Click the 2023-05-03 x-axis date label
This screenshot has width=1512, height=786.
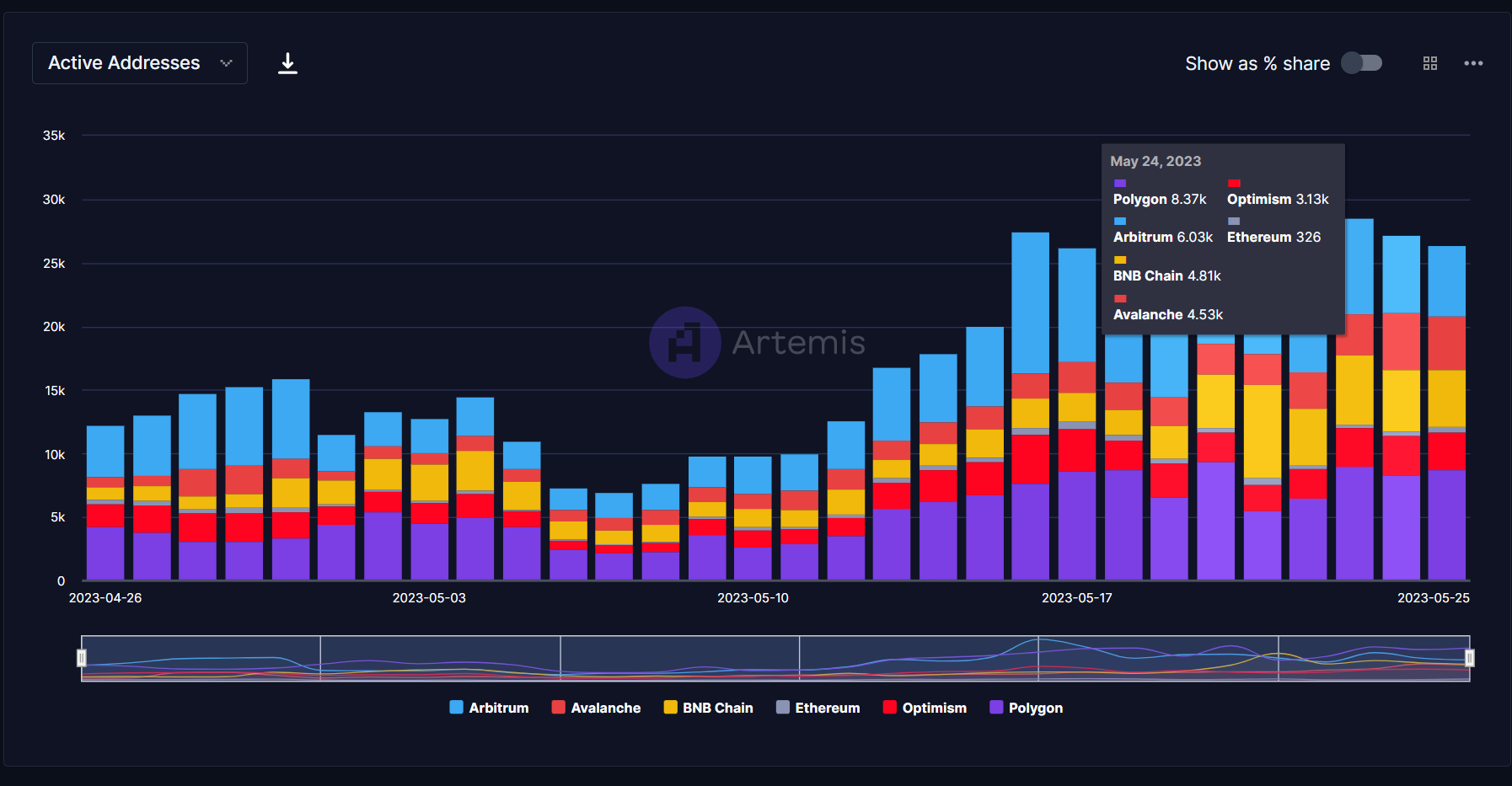coord(429,598)
